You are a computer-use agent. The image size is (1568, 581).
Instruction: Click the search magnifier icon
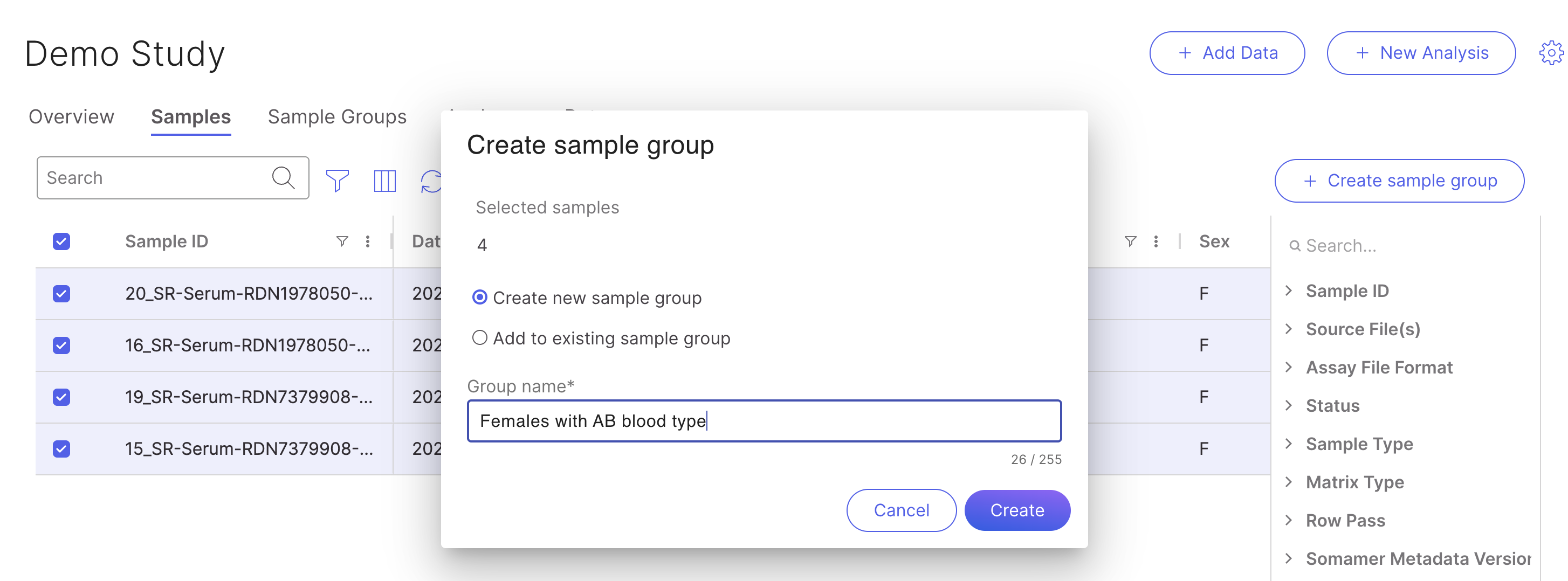point(283,178)
